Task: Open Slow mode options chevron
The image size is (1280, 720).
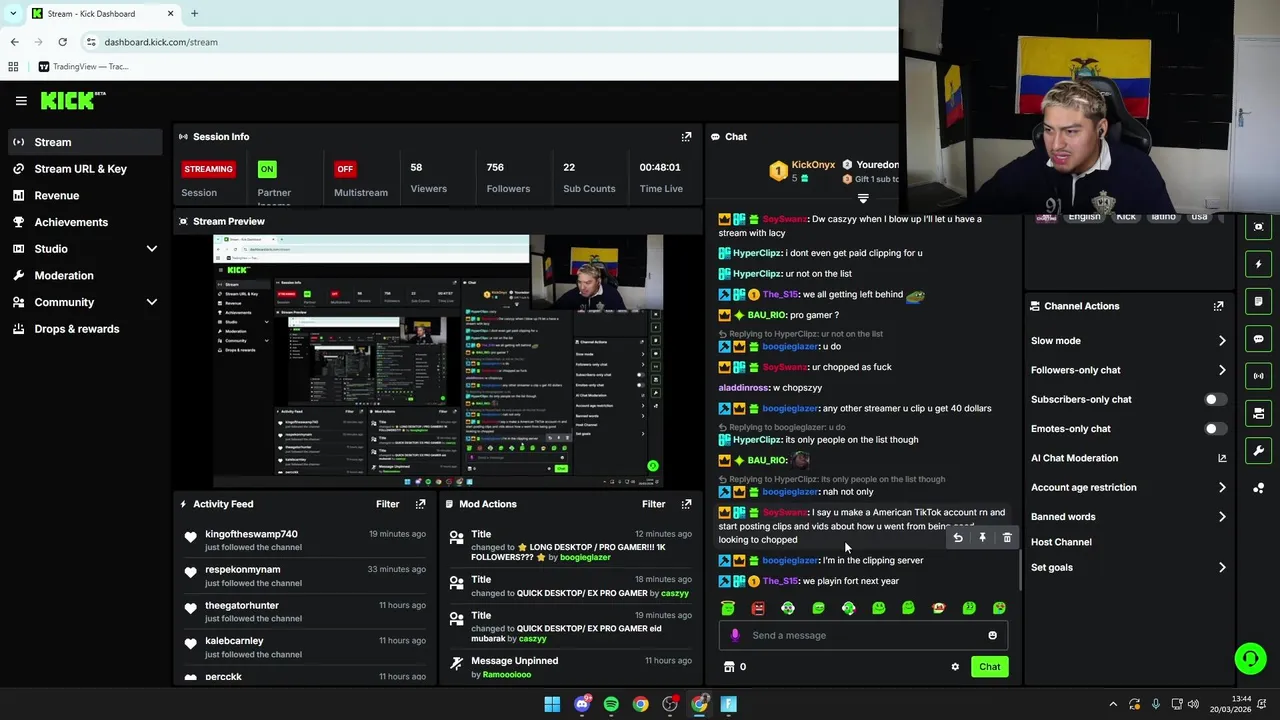Action: [1222, 341]
